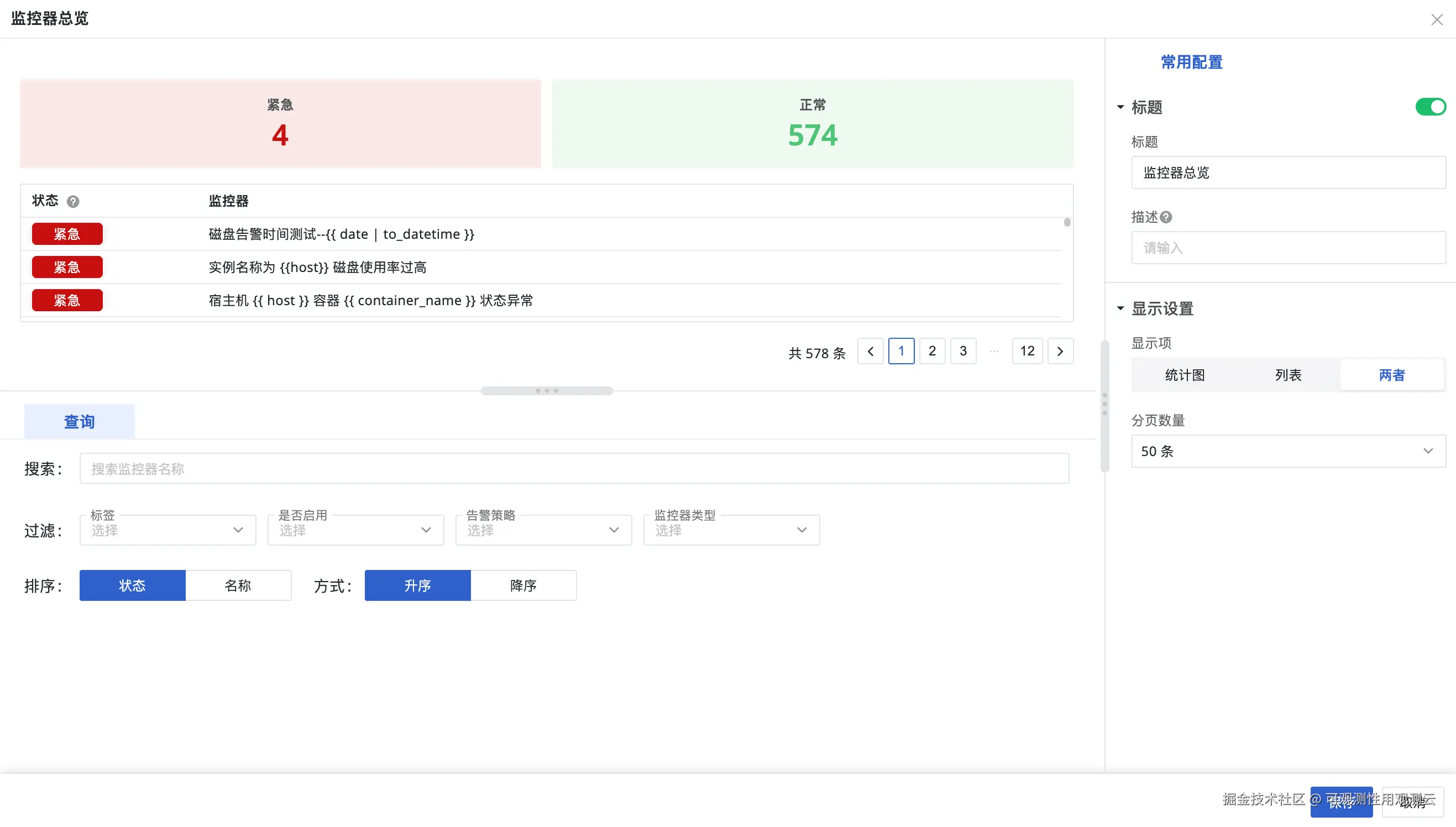Open the 标签 filter dropdown
The image size is (1456, 827).
pyautogui.click(x=167, y=530)
